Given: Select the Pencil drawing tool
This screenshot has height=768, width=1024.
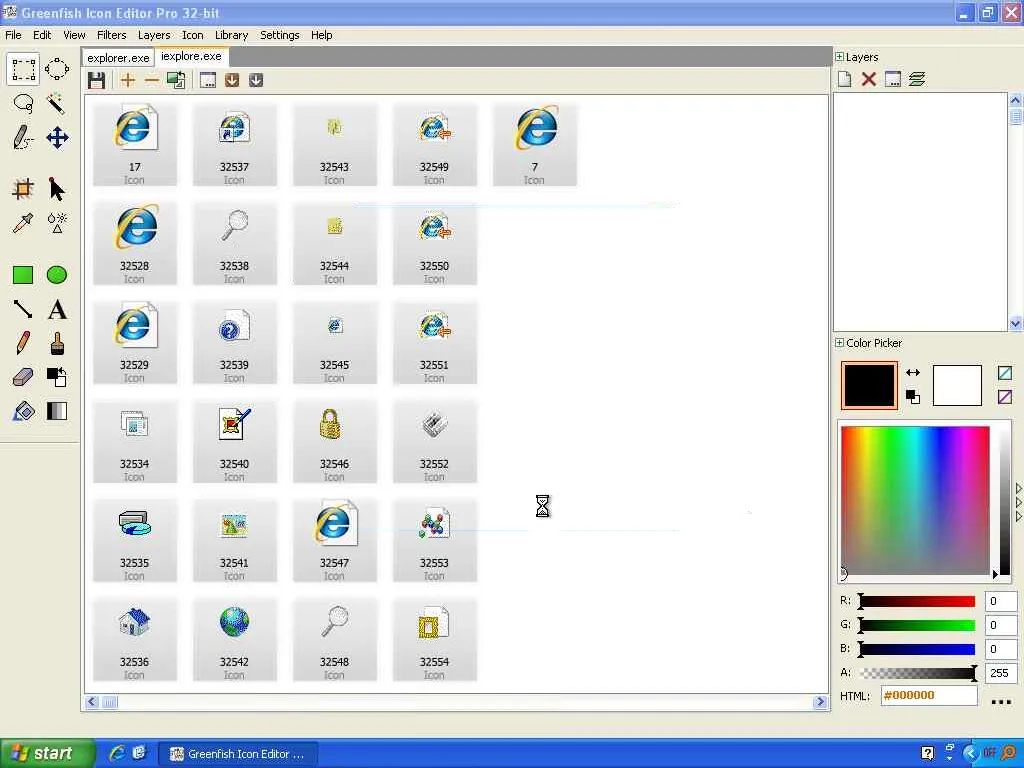Looking at the screenshot, I should [x=23, y=343].
